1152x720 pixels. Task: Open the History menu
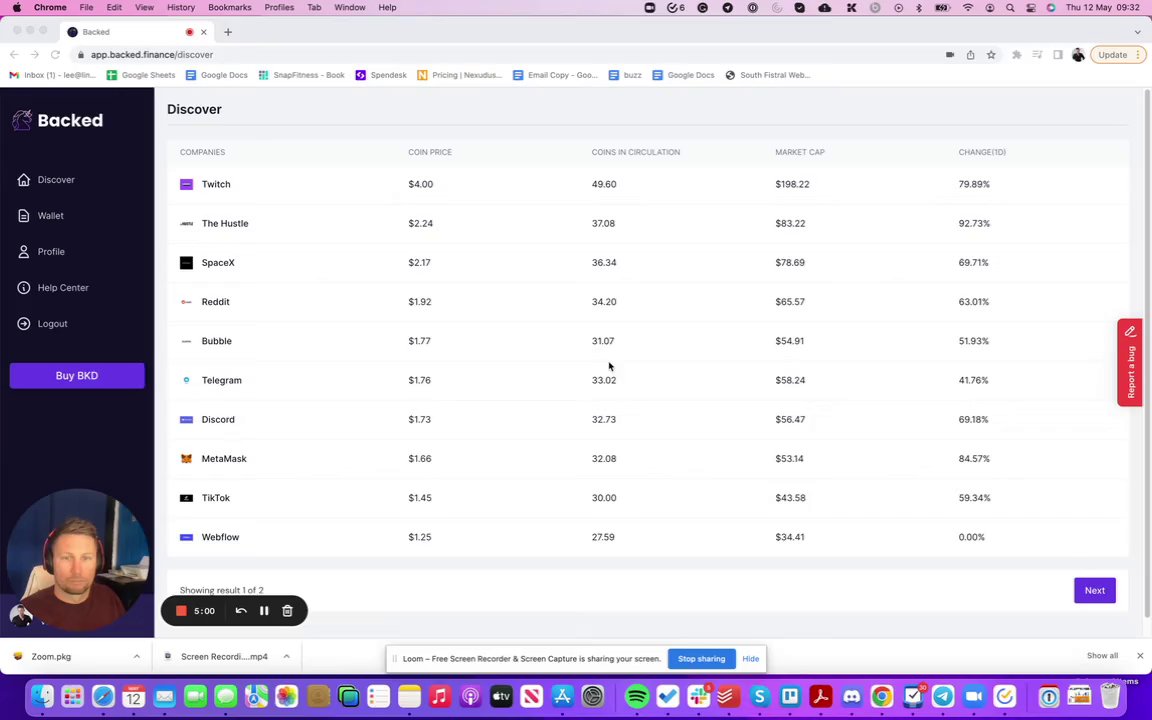tap(181, 7)
